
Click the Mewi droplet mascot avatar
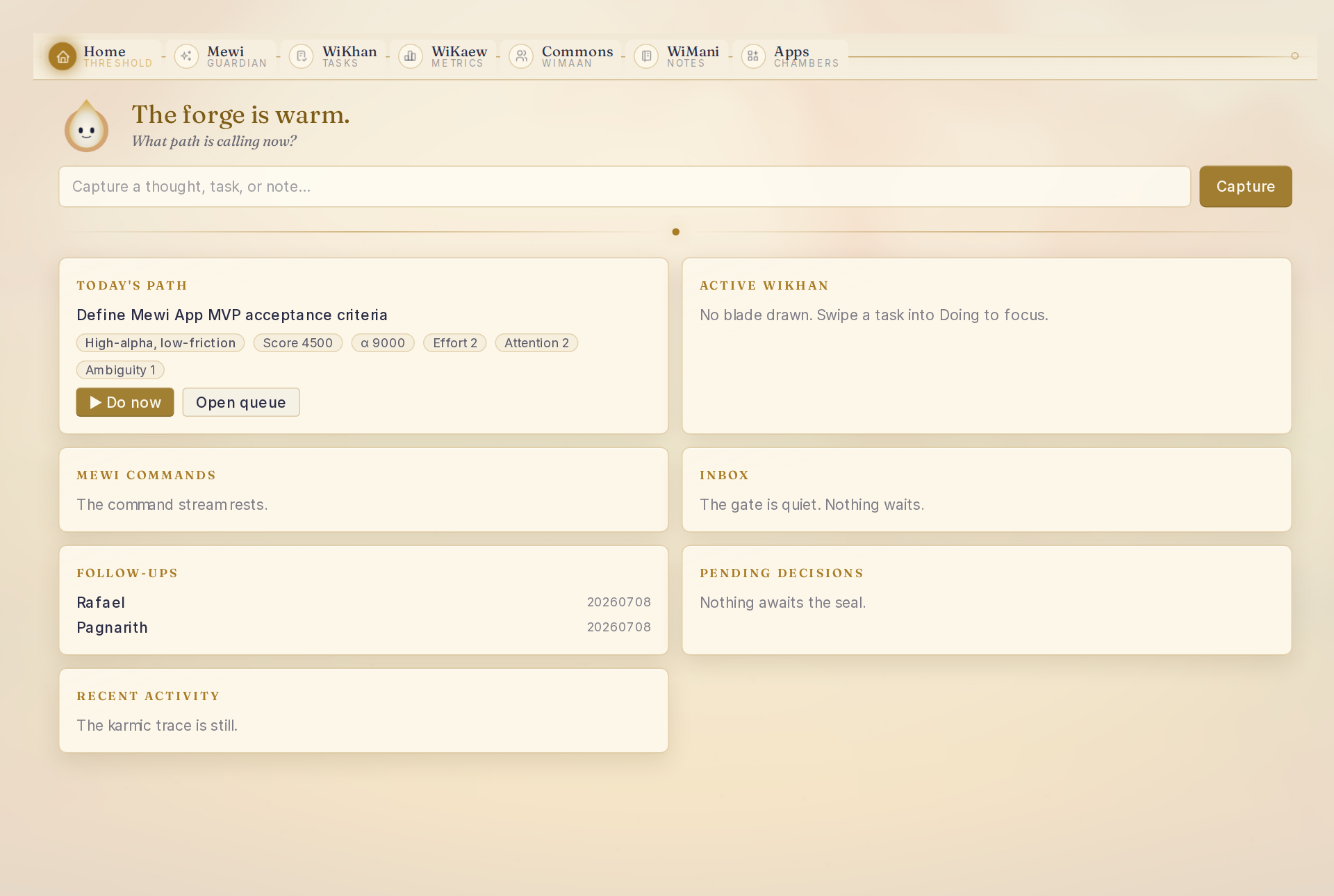(x=87, y=126)
